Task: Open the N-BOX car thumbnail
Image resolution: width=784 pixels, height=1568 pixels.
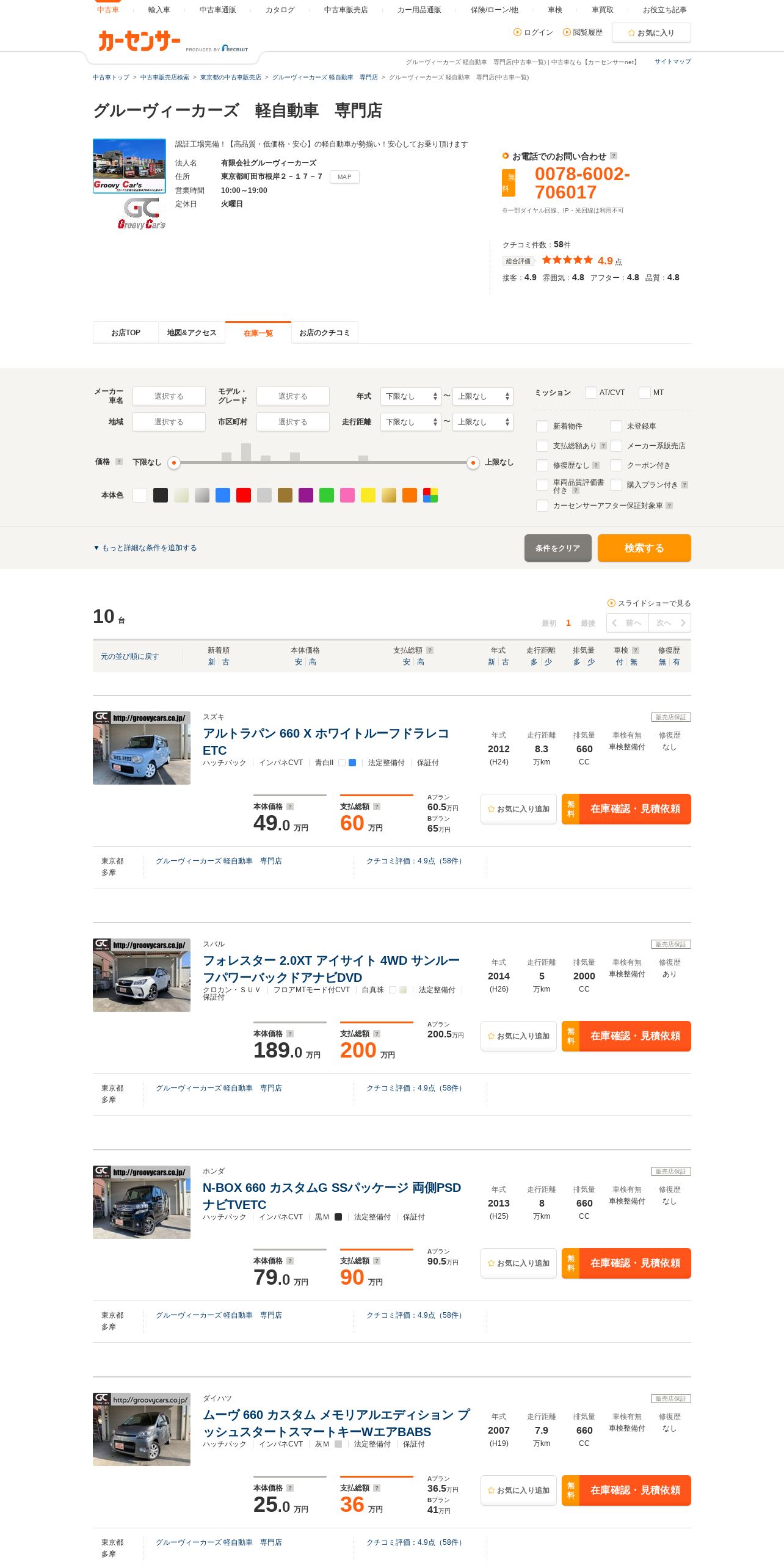Action: (x=142, y=1202)
